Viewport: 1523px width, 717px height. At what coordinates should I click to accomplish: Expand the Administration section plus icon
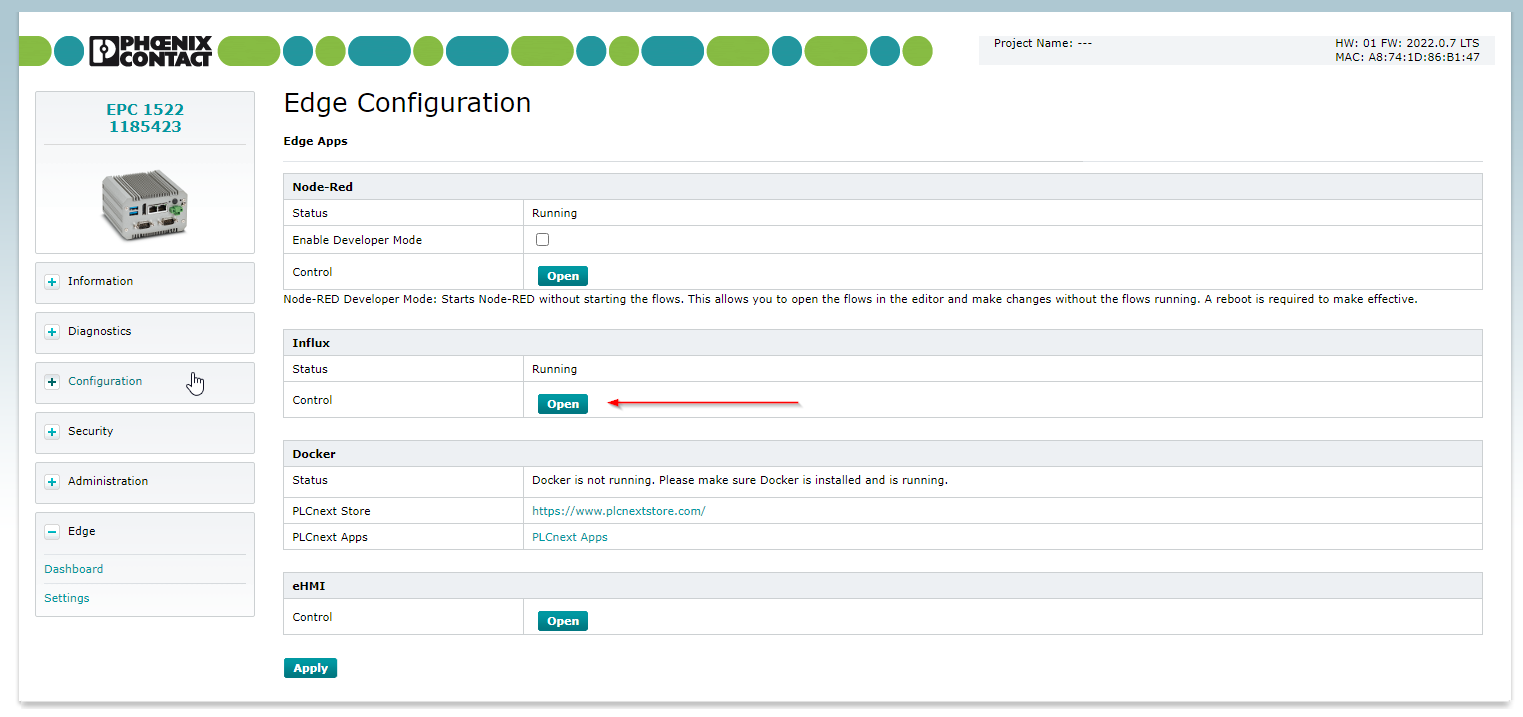click(x=52, y=482)
